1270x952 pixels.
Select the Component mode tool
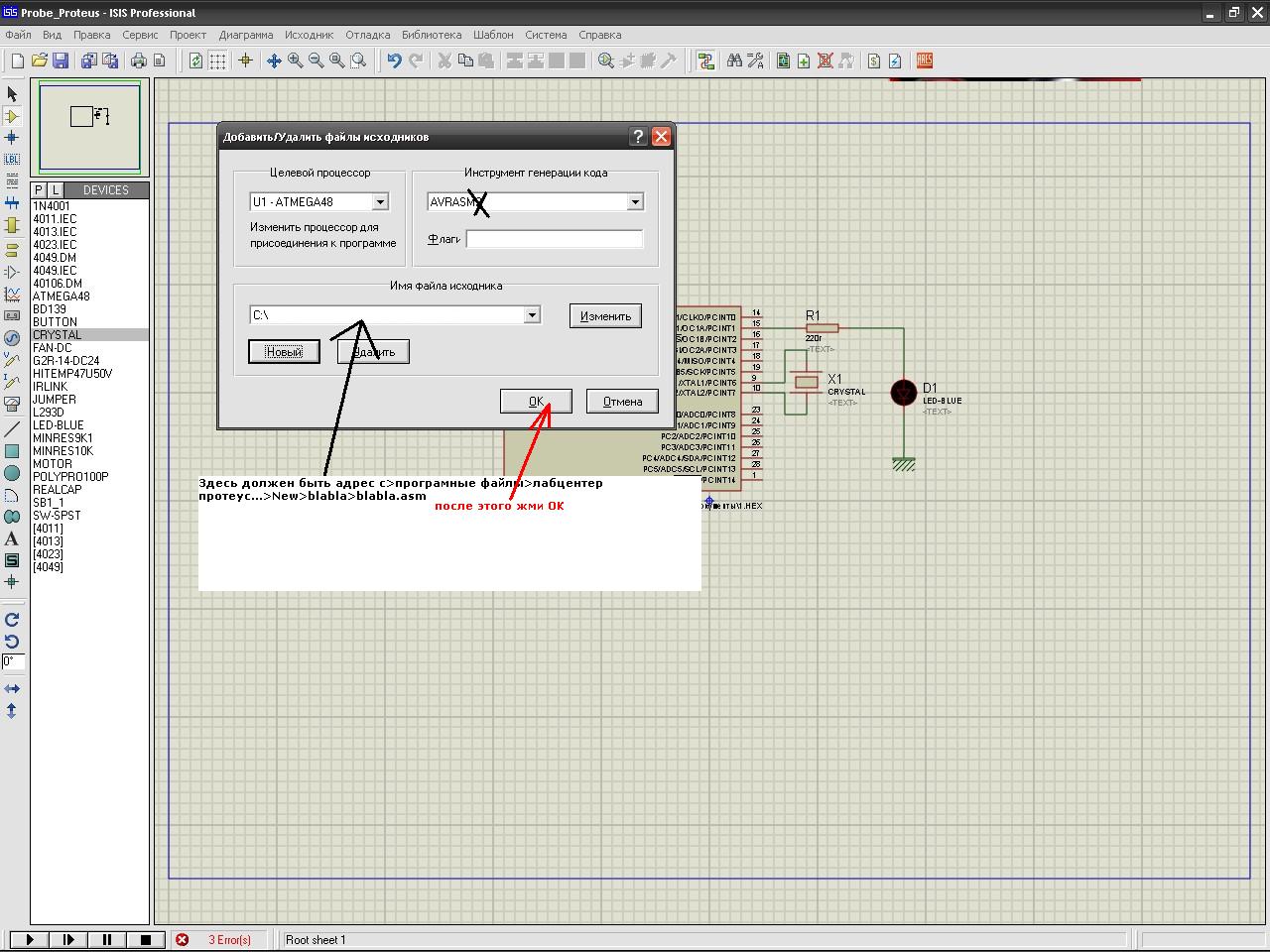pos(12,116)
